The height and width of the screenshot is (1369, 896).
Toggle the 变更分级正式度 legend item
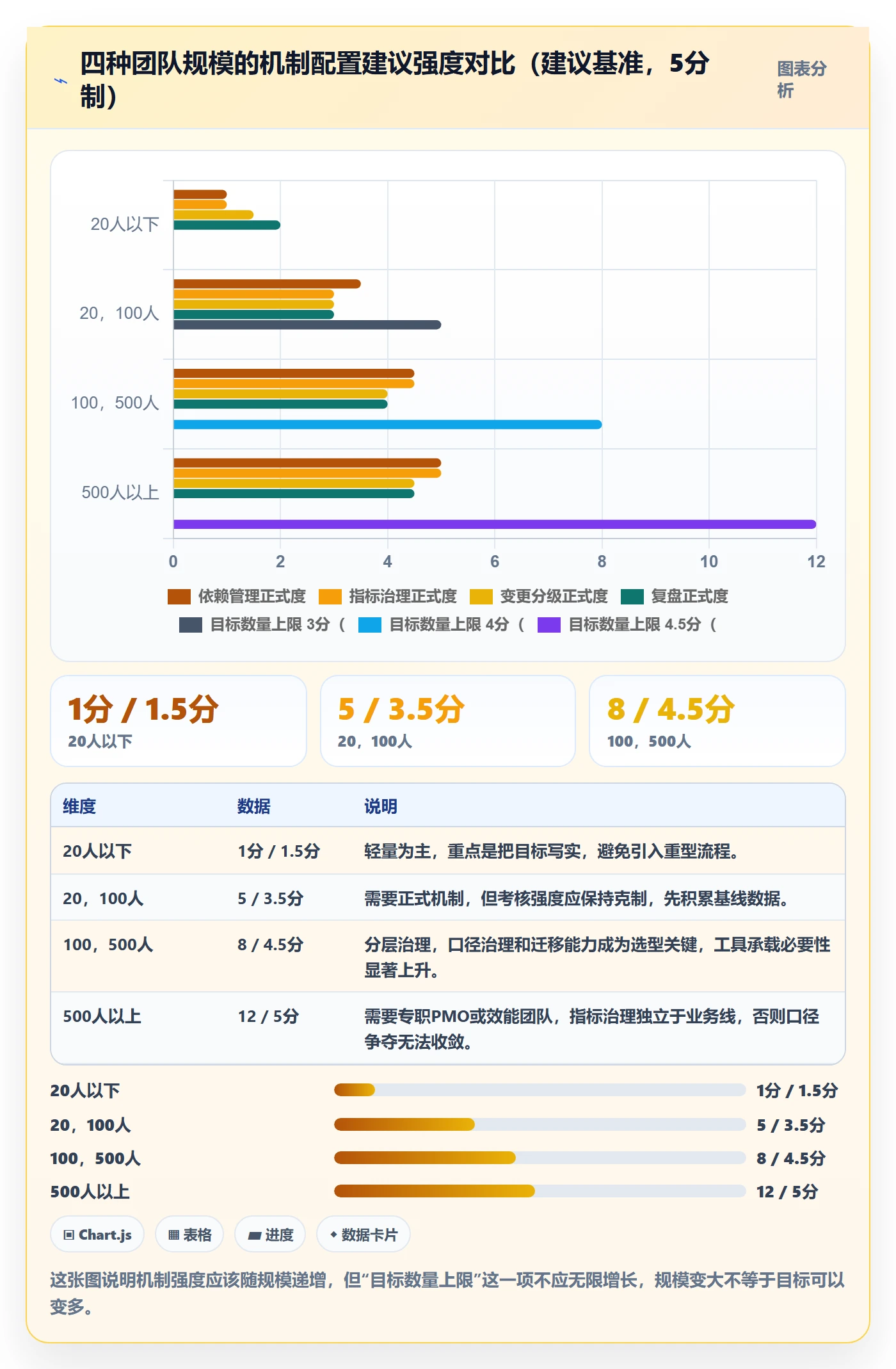click(539, 597)
